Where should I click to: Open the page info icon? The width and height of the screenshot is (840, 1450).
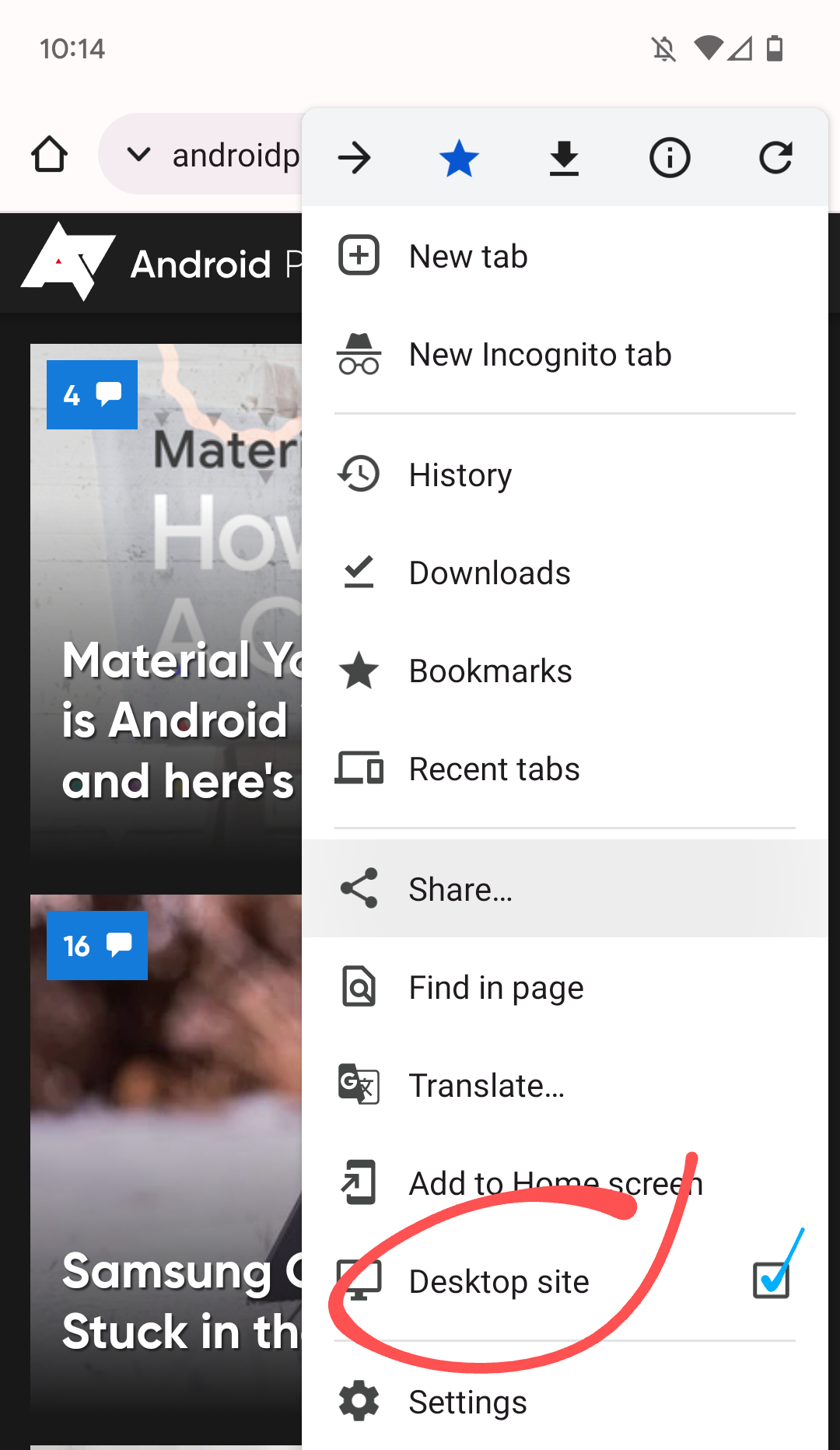coord(670,159)
